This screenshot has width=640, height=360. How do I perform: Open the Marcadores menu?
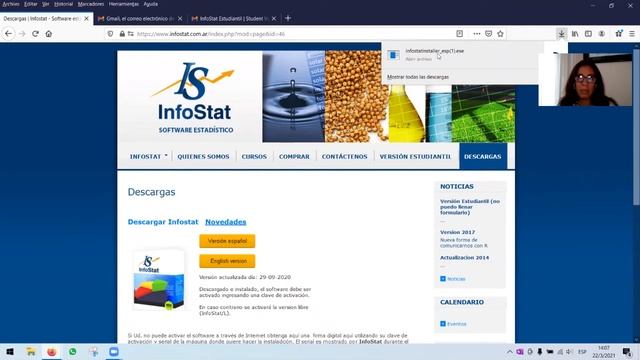click(x=91, y=4)
